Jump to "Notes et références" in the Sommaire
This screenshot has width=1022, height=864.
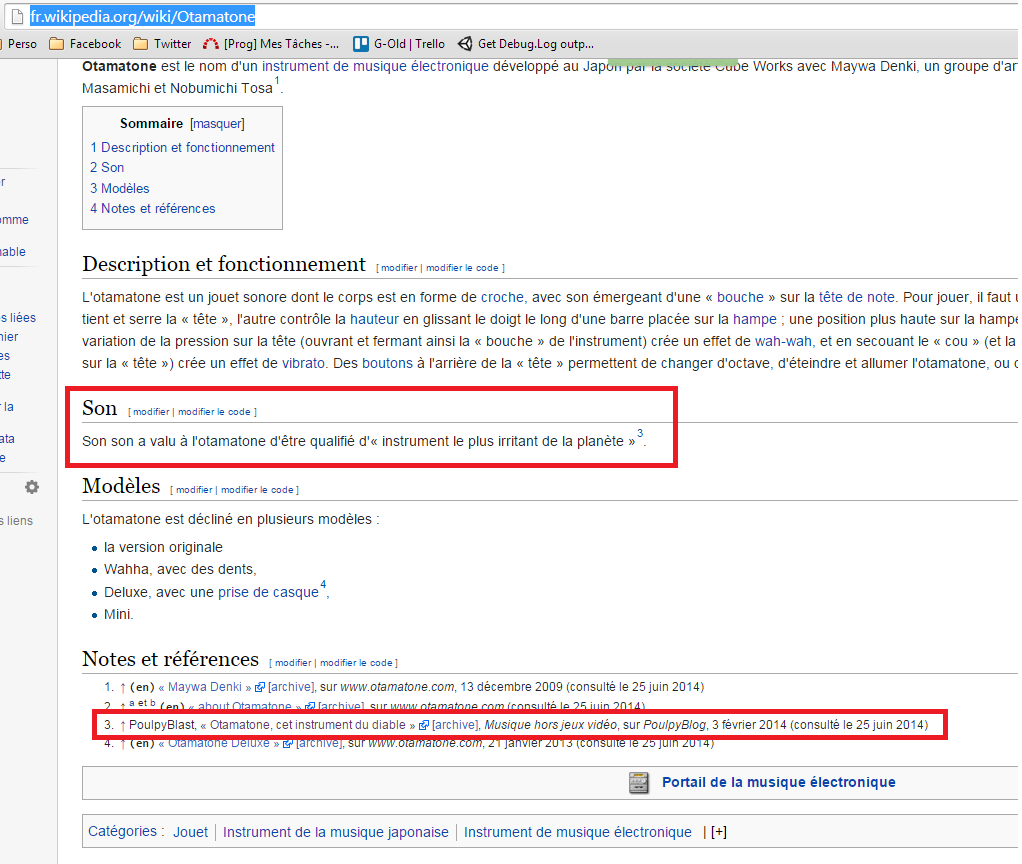tap(152, 208)
